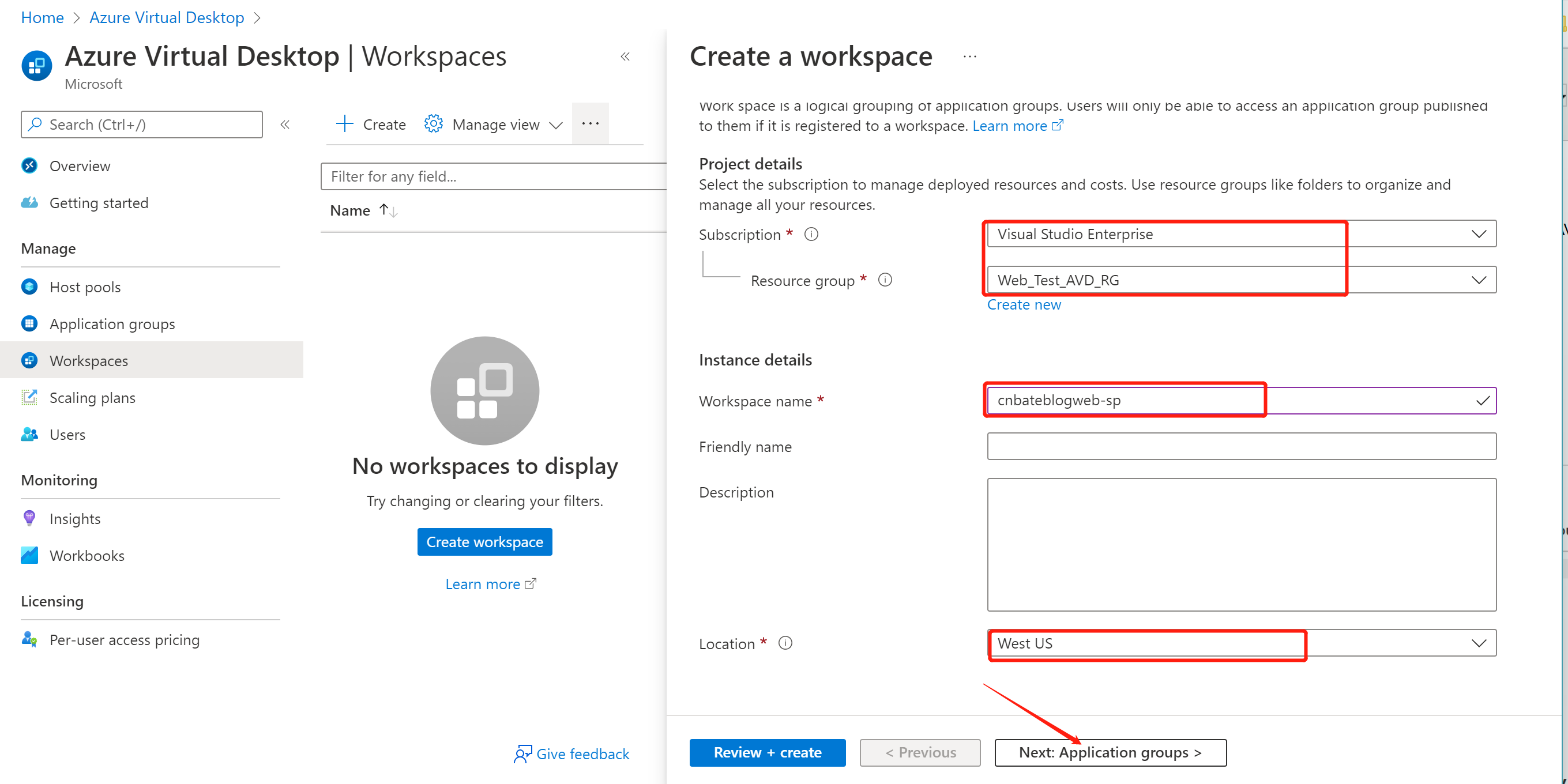This screenshot has width=1568, height=784.
Task: Click the Scaling plans icon
Action: [x=29, y=398]
